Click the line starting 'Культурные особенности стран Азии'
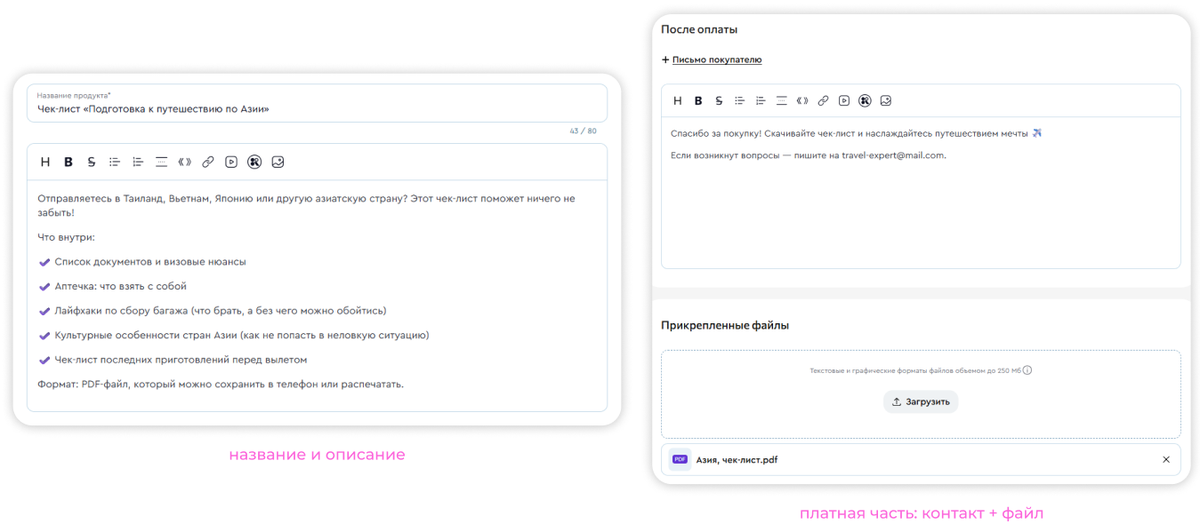The height and width of the screenshot is (532, 1200). coord(242,336)
